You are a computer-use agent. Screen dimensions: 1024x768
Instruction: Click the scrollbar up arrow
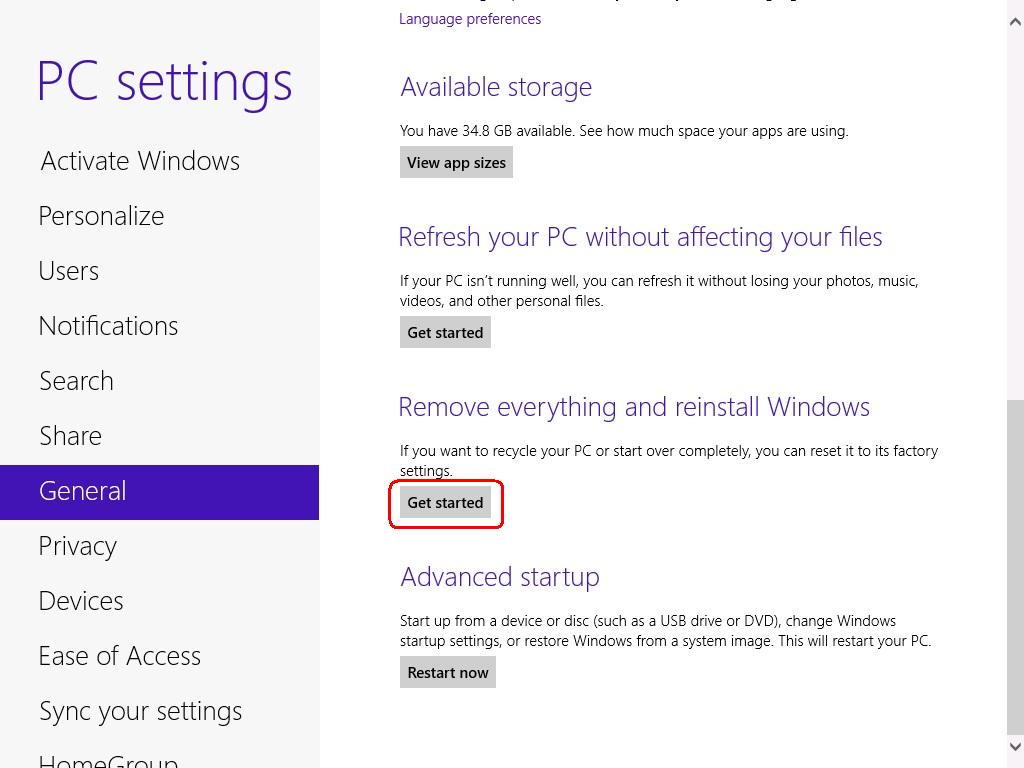tap(1015, 20)
